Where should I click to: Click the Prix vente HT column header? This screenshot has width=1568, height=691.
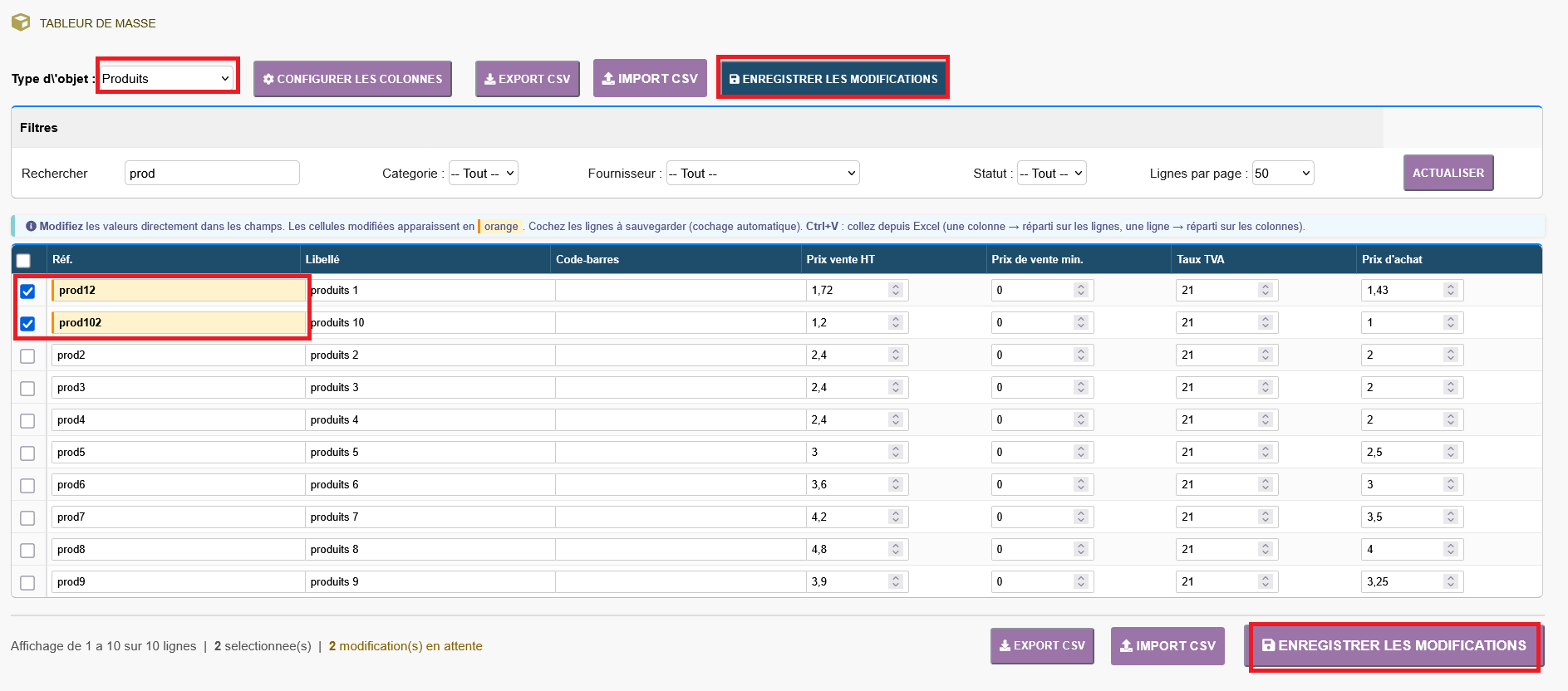[x=840, y=259]
